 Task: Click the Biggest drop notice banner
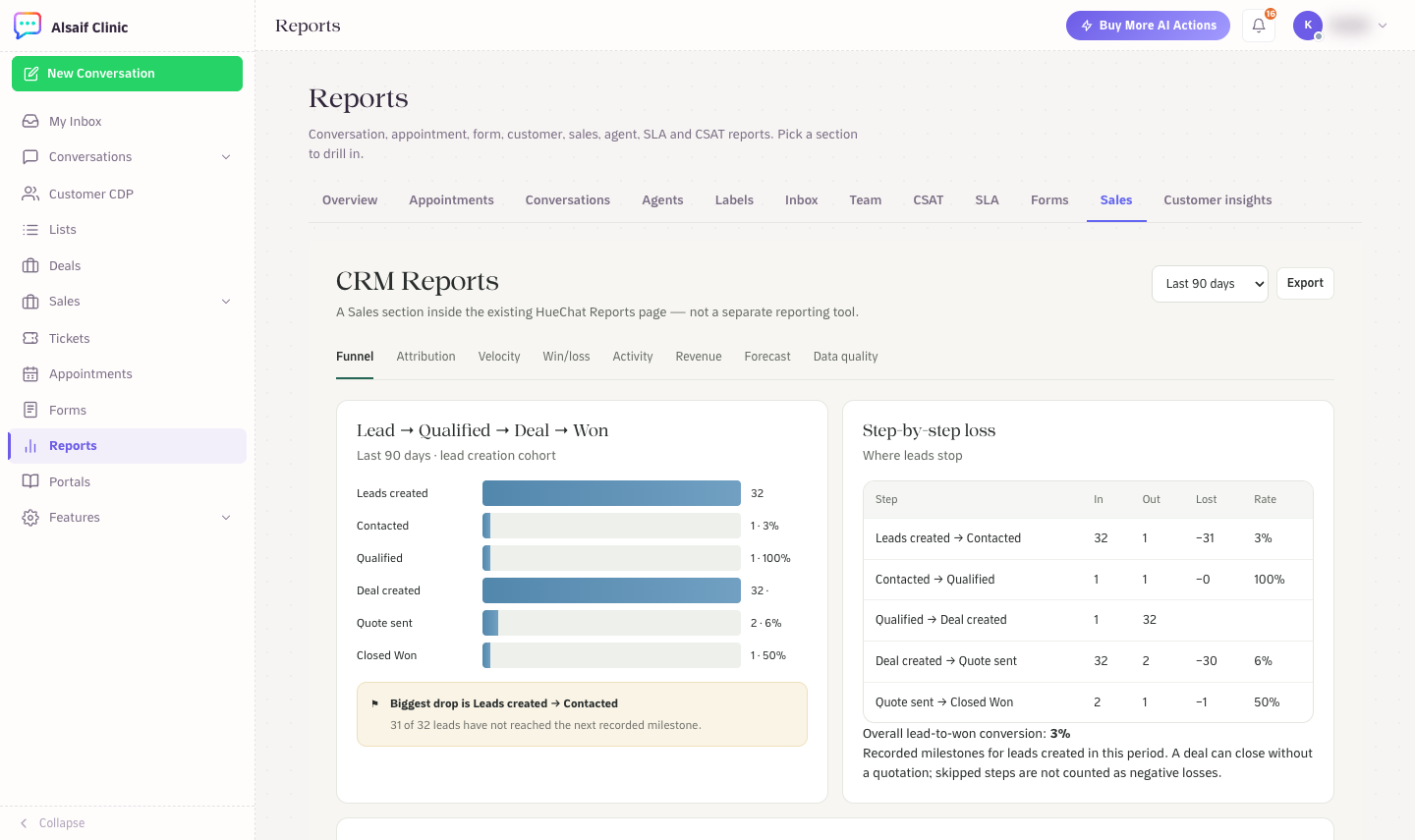(x=582, y=714)
